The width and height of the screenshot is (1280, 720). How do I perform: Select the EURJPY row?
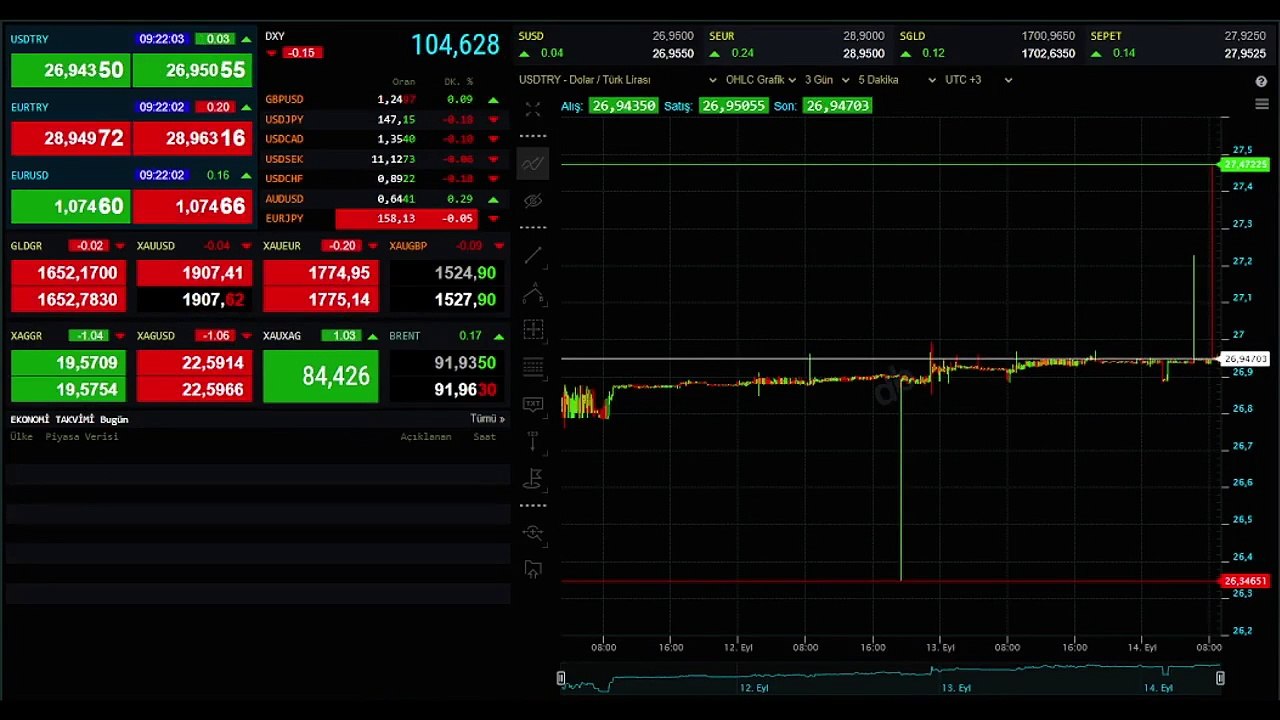point(383,218)
